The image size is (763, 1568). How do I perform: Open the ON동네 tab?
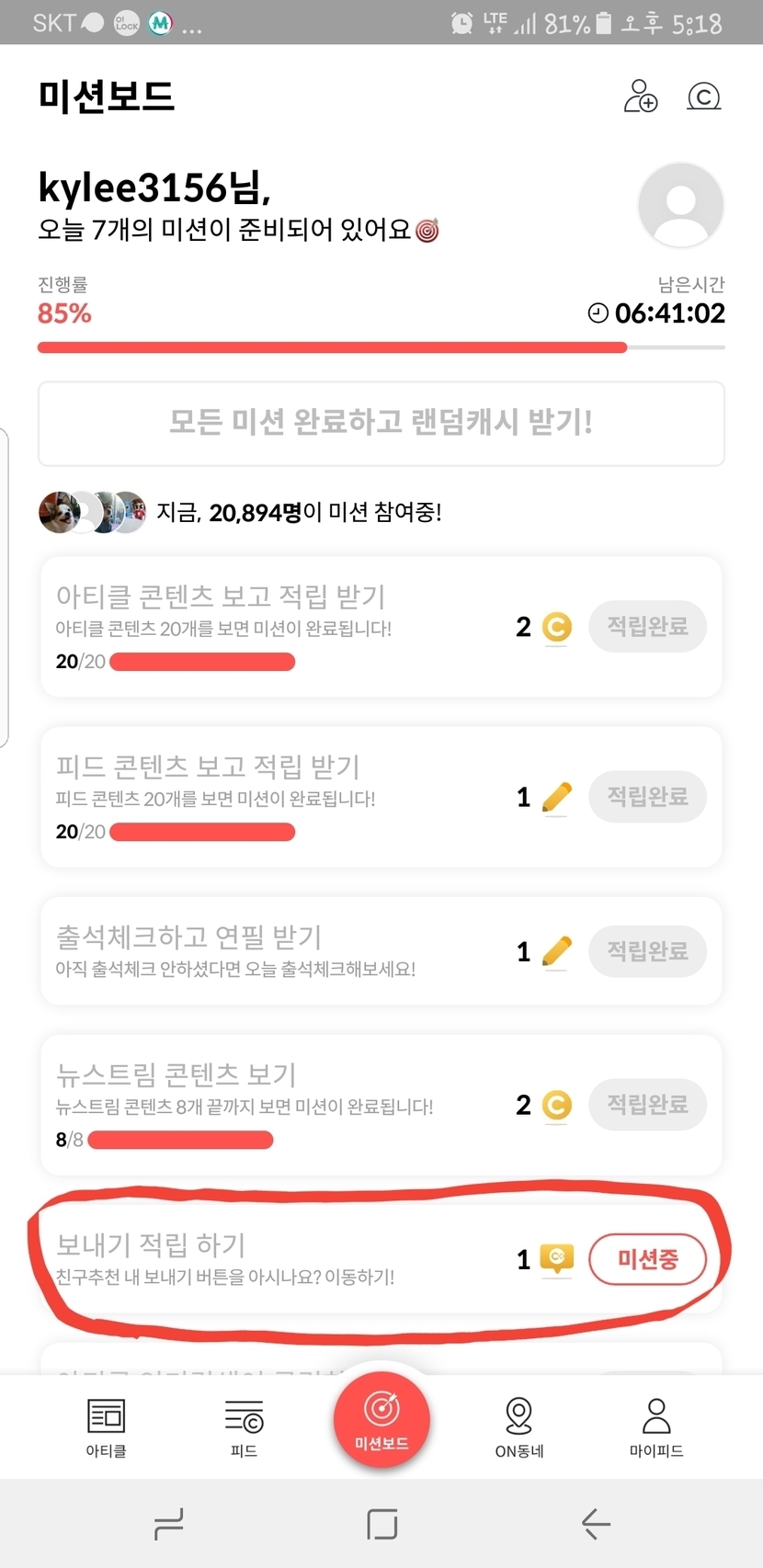pyautogui.click(x=519, y=1427)
